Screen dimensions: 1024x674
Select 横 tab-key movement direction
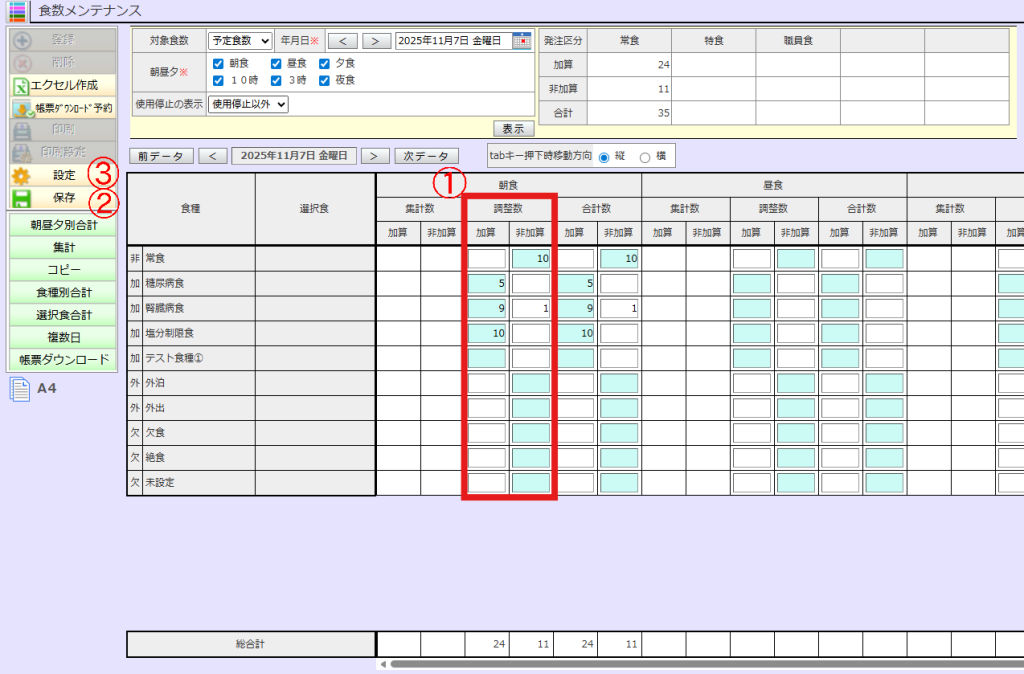[x=644, y=157]
